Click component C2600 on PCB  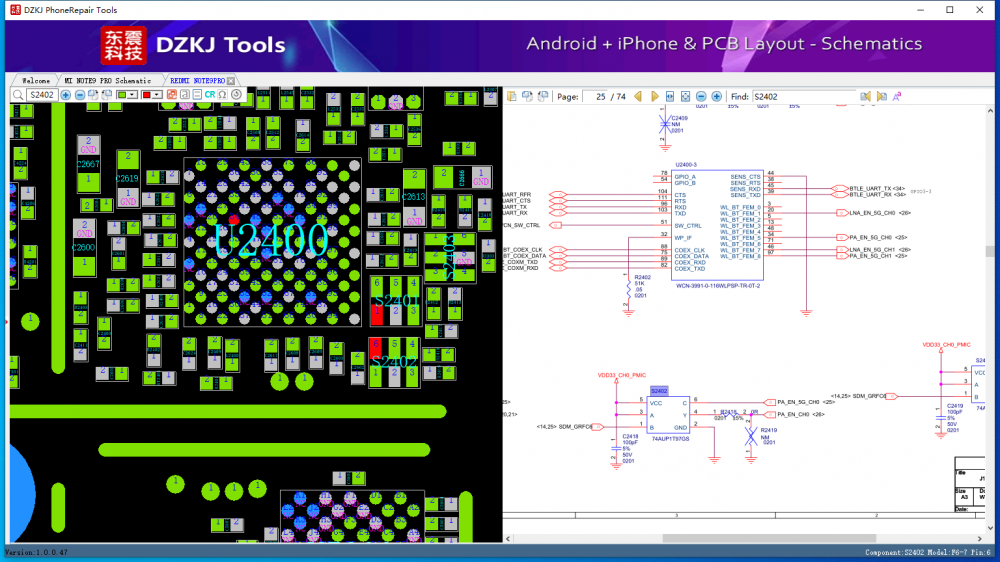(84, 248)
